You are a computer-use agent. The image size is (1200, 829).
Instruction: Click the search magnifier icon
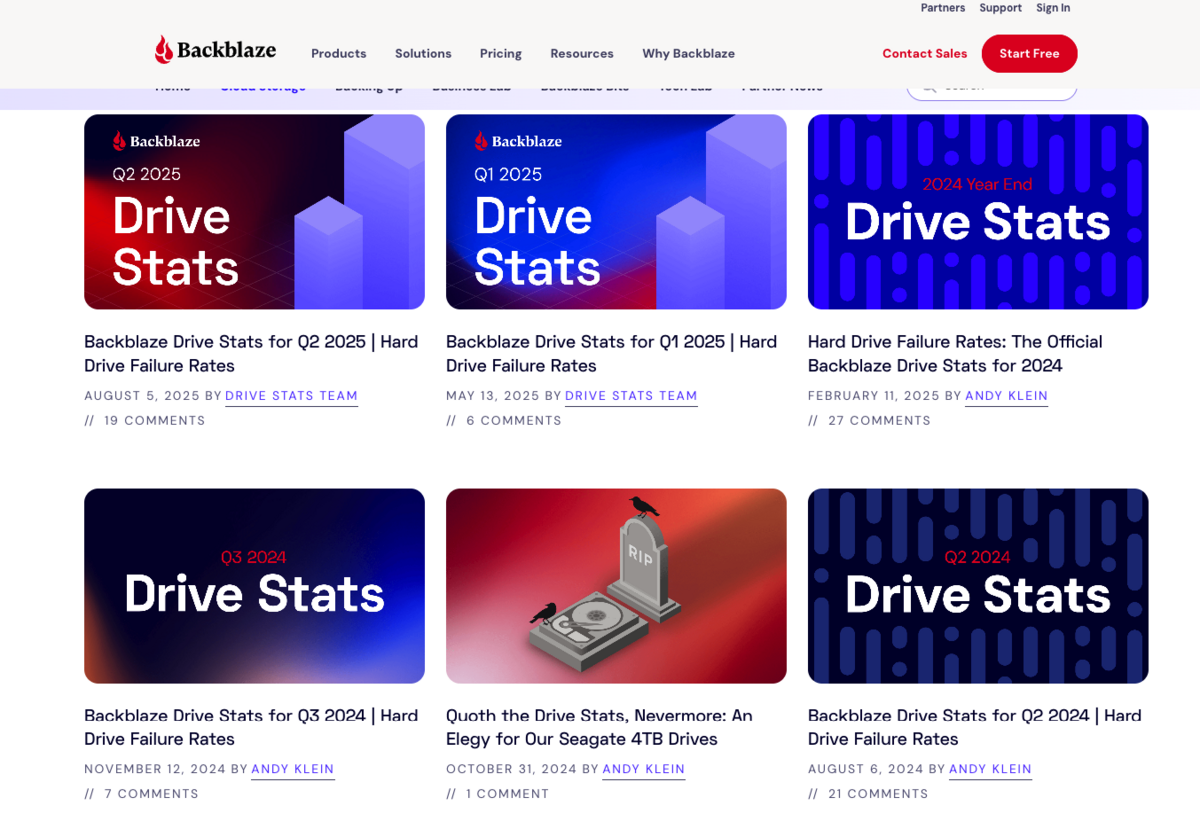pyautogui.click(x=930, y=87)
